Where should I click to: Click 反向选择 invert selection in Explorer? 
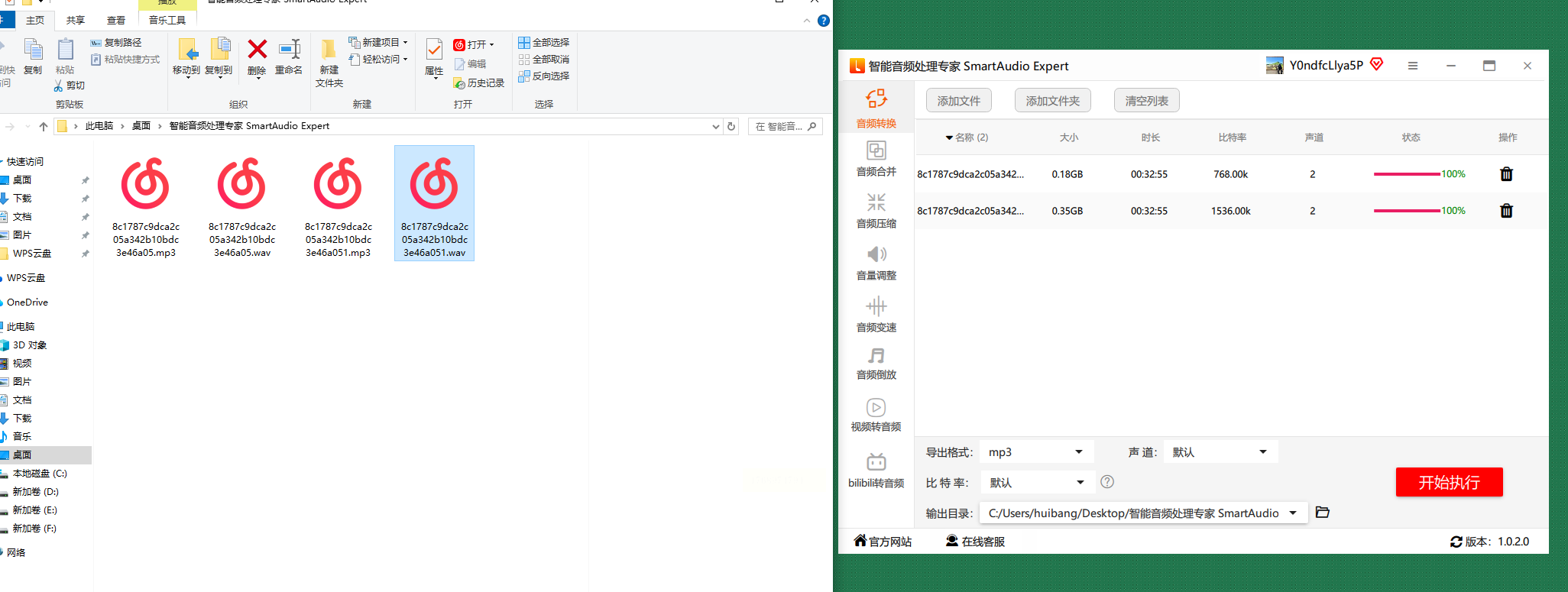point(543,76)
